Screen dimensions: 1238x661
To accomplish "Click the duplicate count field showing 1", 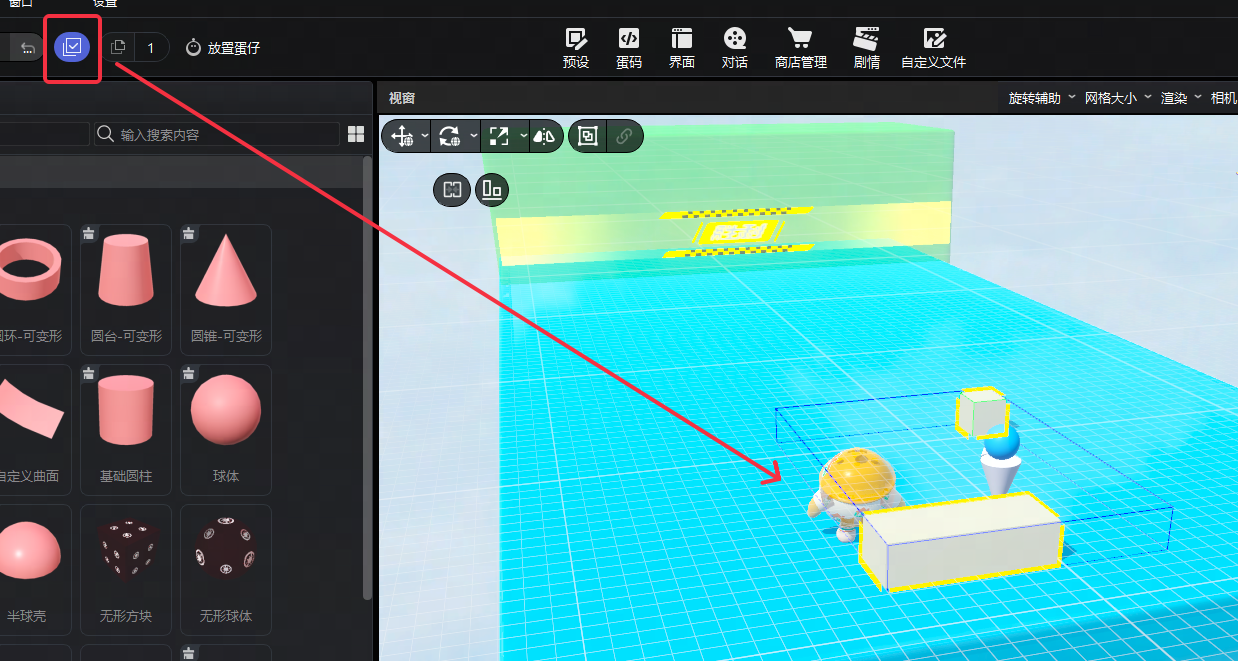I will click(x=151, y=47).
